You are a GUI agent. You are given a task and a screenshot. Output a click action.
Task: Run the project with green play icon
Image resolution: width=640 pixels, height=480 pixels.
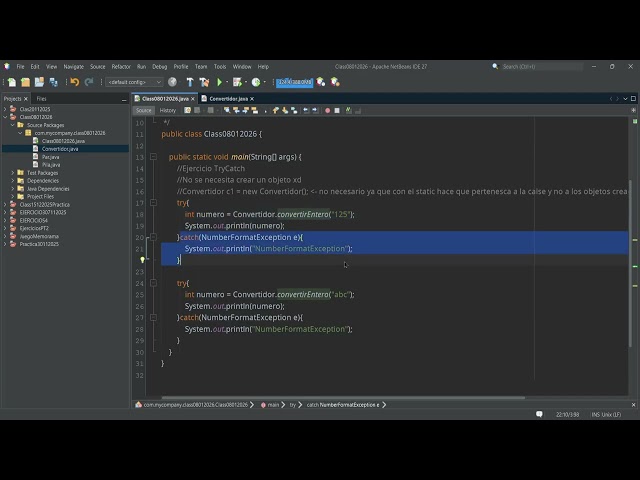(x=219, y=82)
